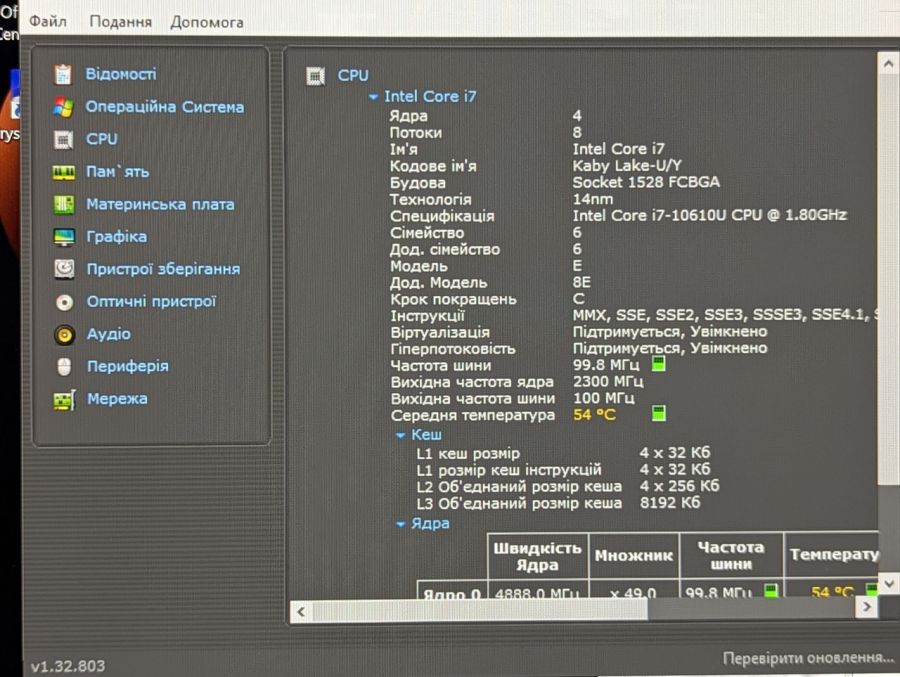Click the horizontal scrollbar thumb

480,611
